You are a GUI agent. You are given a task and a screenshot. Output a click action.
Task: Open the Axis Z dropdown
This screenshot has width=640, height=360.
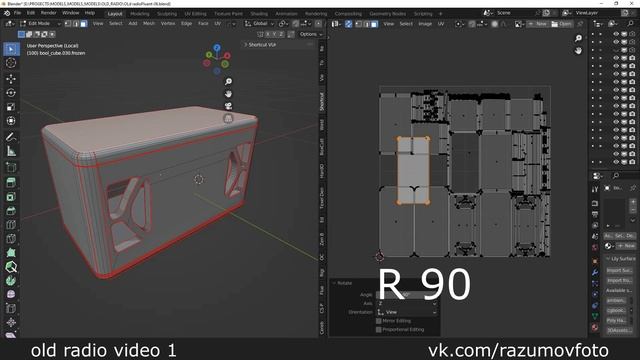tap(407, 303)
